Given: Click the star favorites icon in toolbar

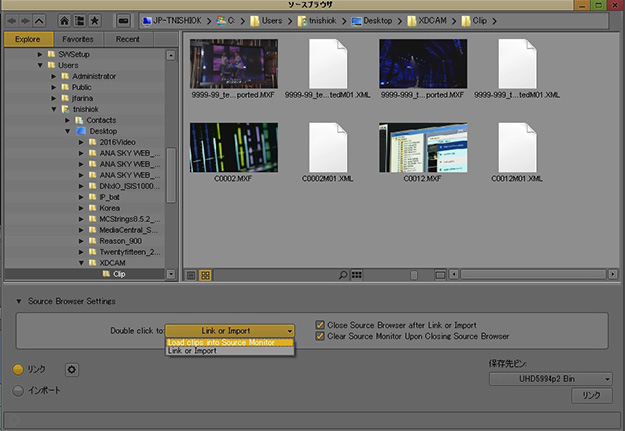Looking at the screenshot, I should tap(94, 19).
